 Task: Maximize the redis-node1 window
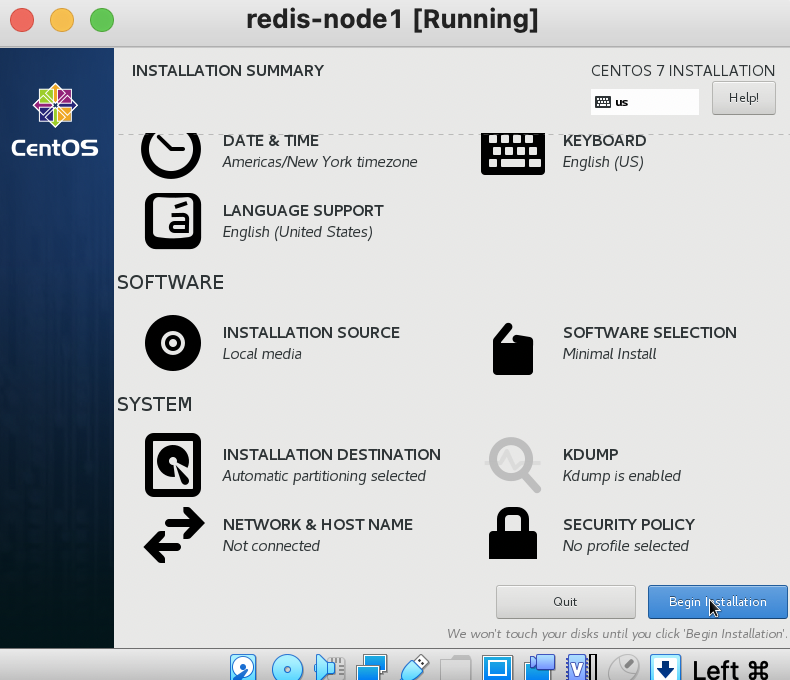point(102,20)
